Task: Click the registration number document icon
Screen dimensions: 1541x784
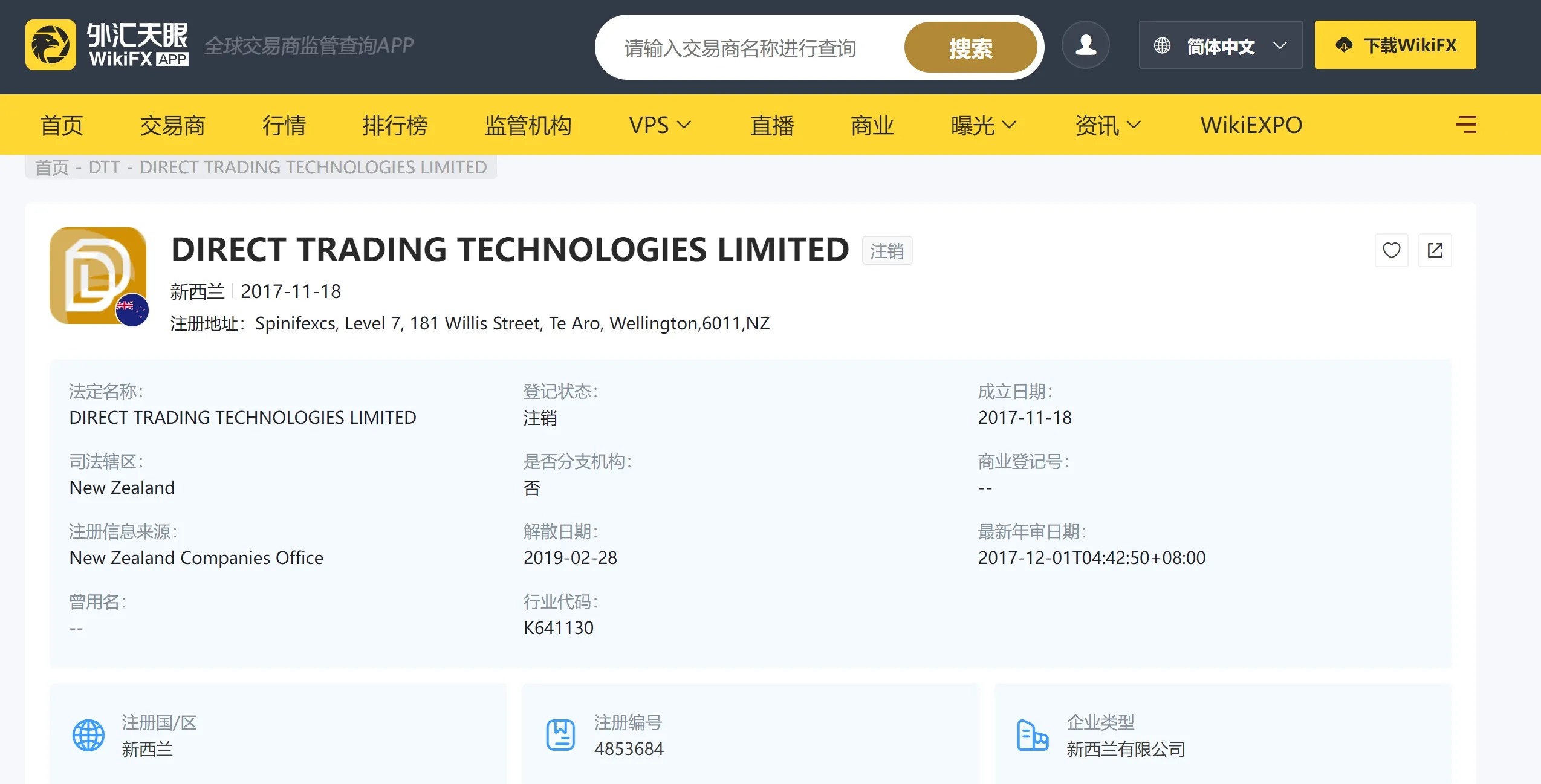Action: (560, 735)
